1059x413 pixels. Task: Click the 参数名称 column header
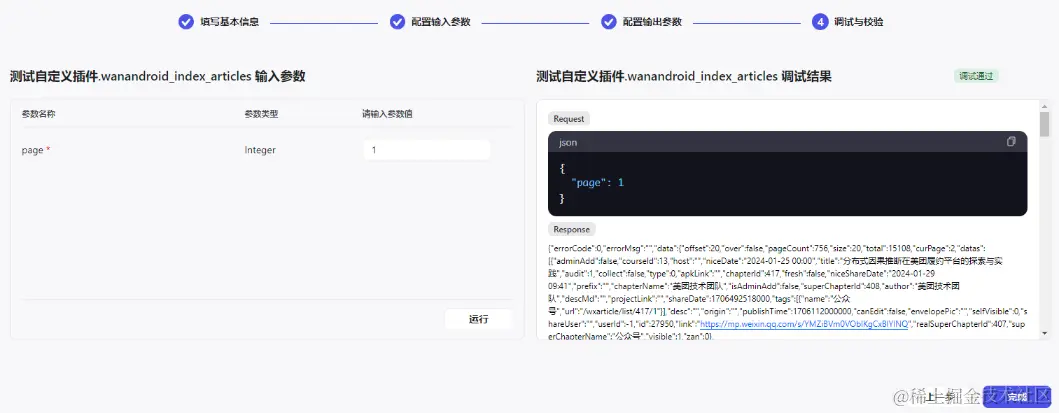click(x=38, y=114)
